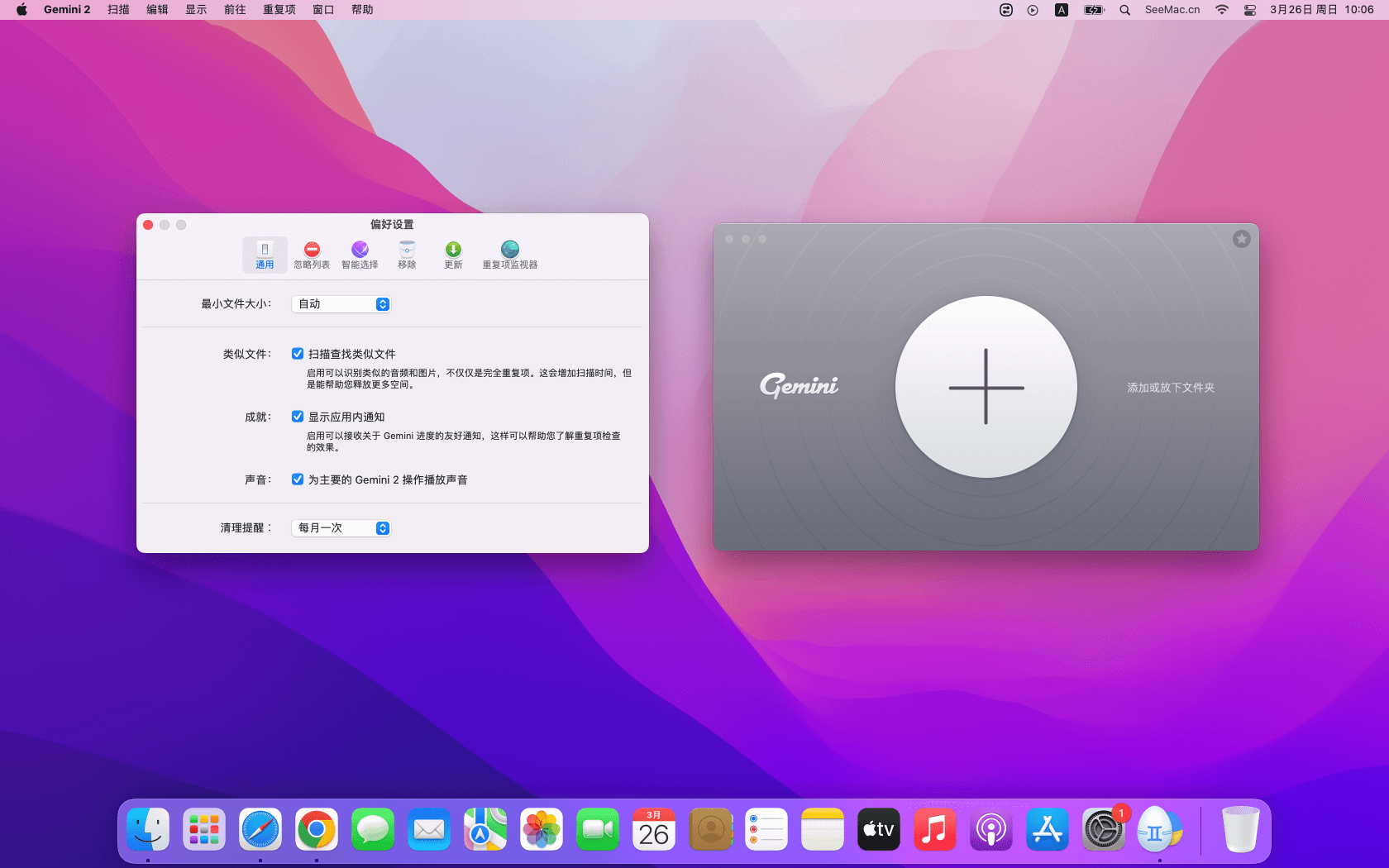Open FaceTime from the Dock

(598, 829)
